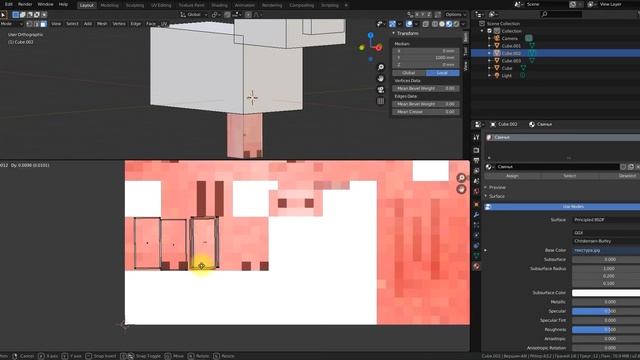The image size is (640, 360).
Task: Toggle the Use Nodes button
Action: click(562, 207)
